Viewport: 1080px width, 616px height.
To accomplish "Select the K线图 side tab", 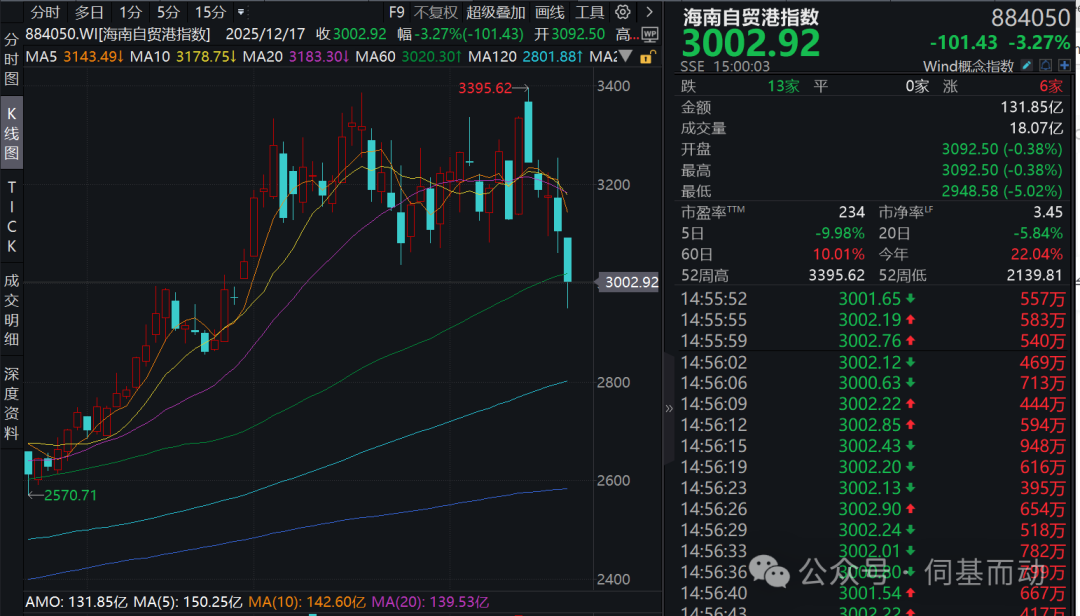I will pos(11,133).
